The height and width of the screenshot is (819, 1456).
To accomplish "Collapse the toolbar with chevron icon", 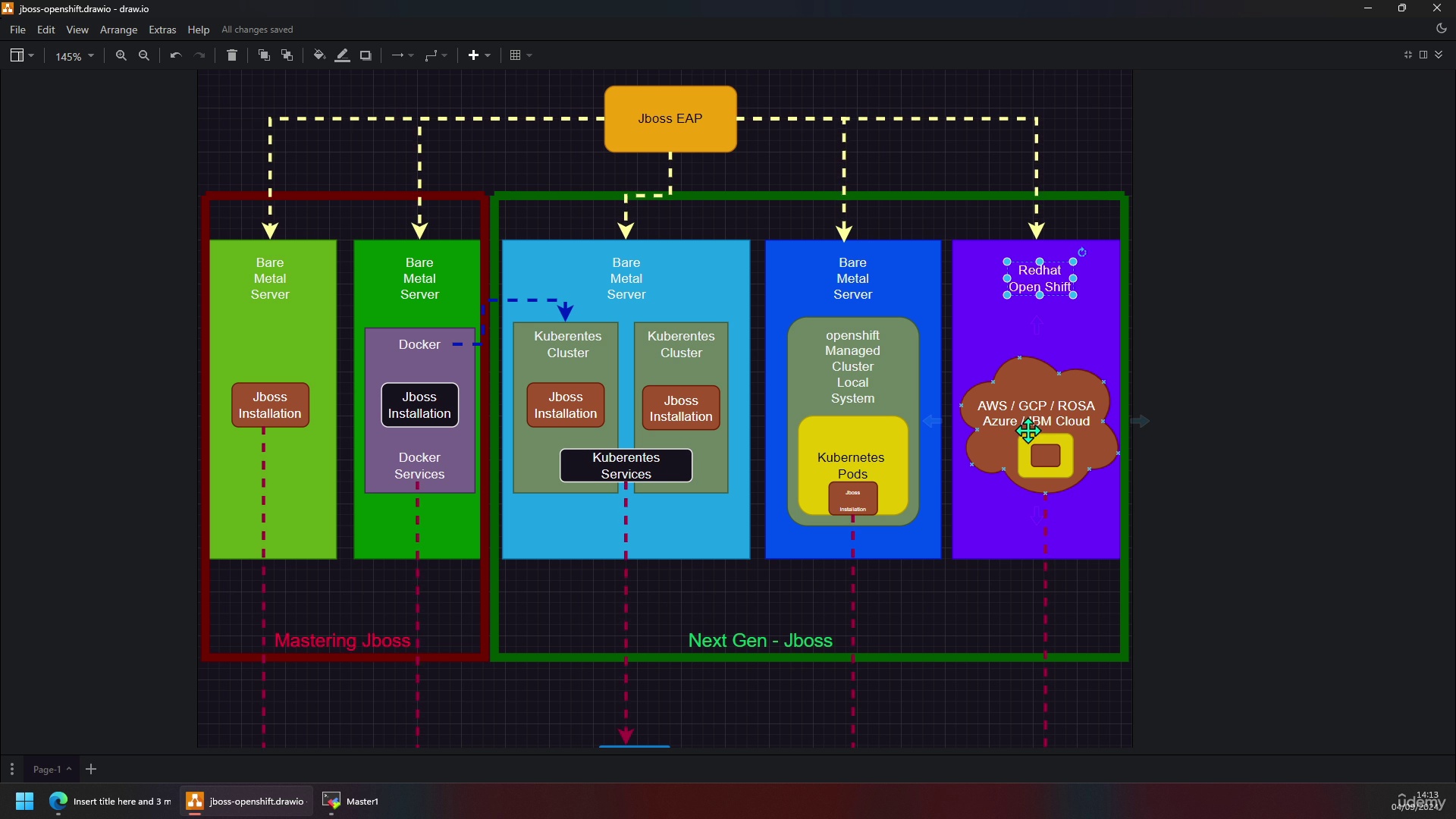I will pyautogui.click(x=1439, y=55).
